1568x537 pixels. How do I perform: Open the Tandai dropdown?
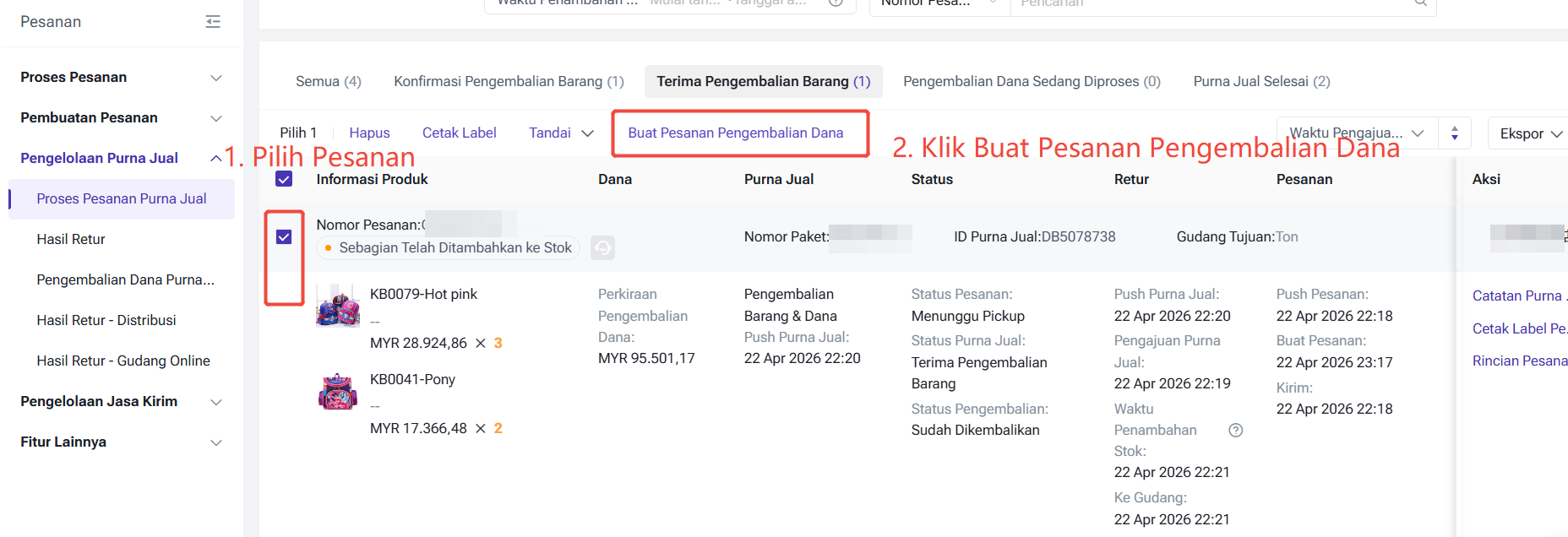pos(561,133)
